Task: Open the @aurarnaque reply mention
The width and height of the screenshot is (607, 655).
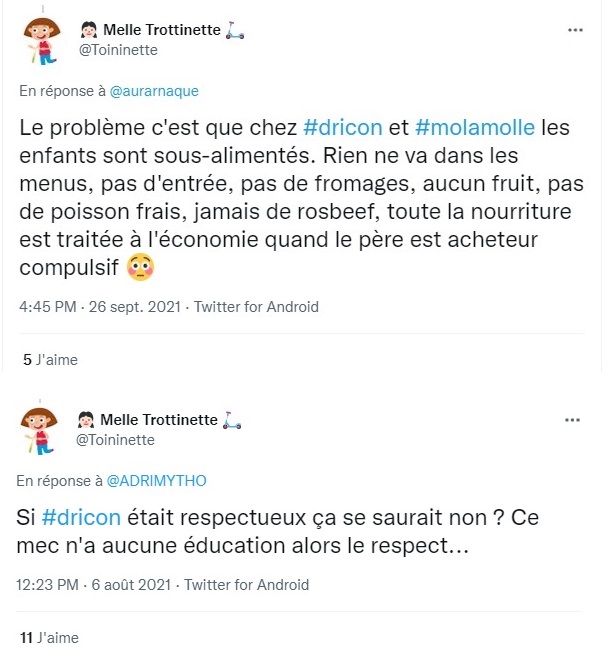Action: [x=153, y=90]
